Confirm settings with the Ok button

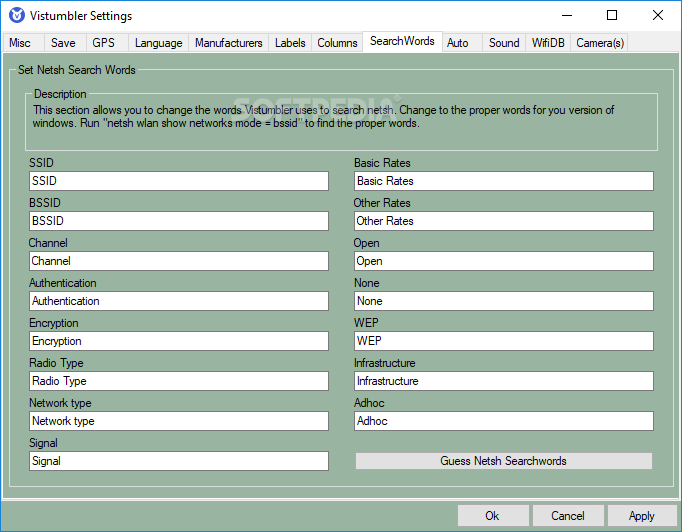[x=493, y=516]
